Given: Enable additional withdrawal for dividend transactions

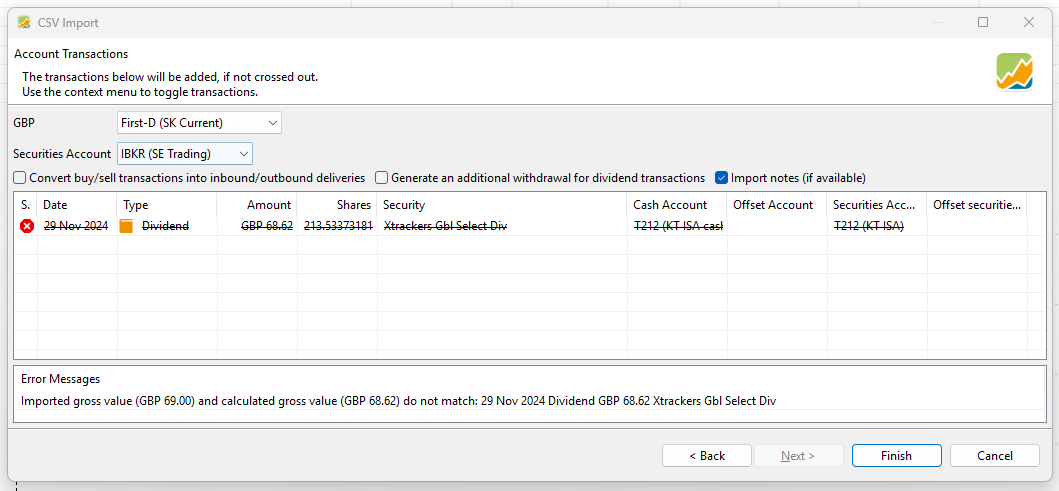Looking at the screenshot, I should (x=382, y=178).
